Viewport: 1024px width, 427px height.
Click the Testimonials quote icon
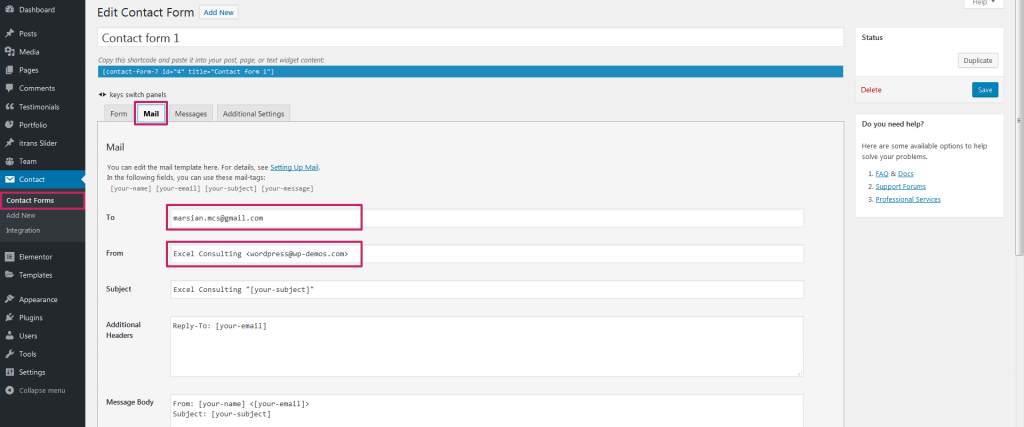tap(9, 106)
